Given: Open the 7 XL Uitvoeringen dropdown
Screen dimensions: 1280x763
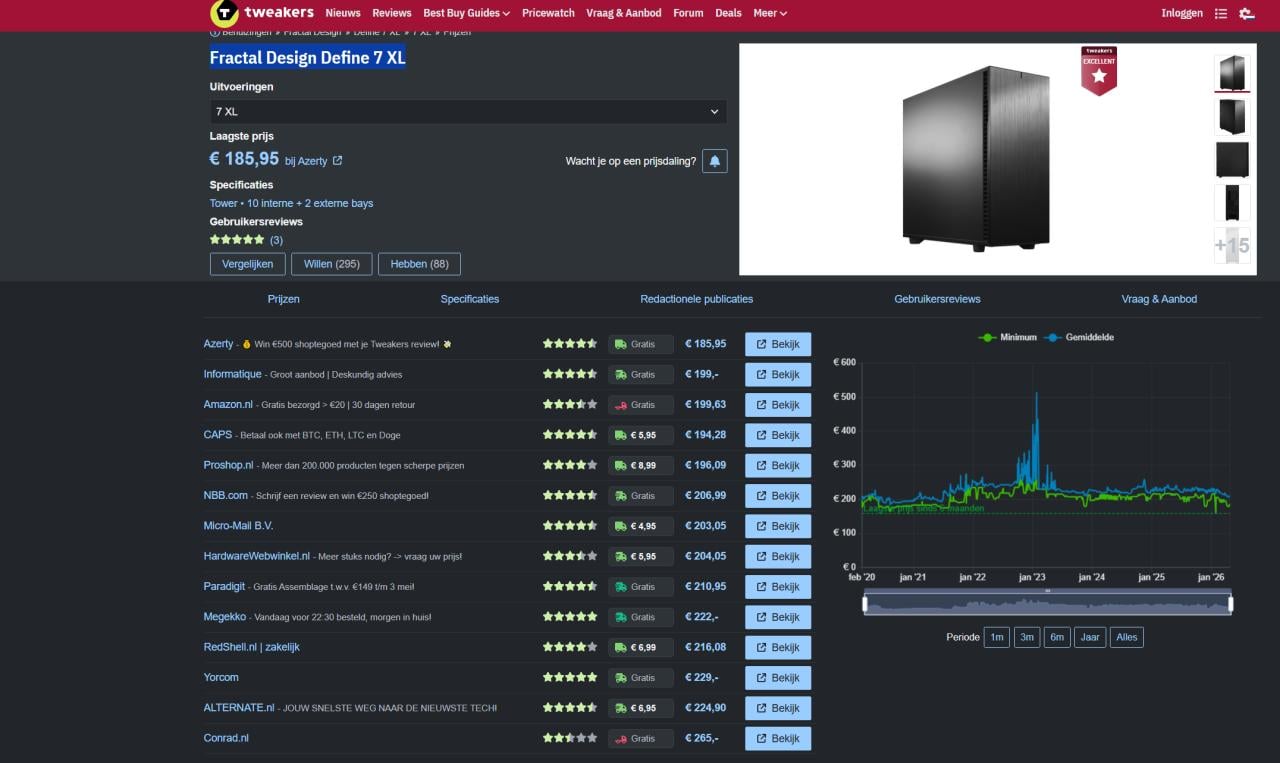Looking at the screenshot, I should click(467, 111).
